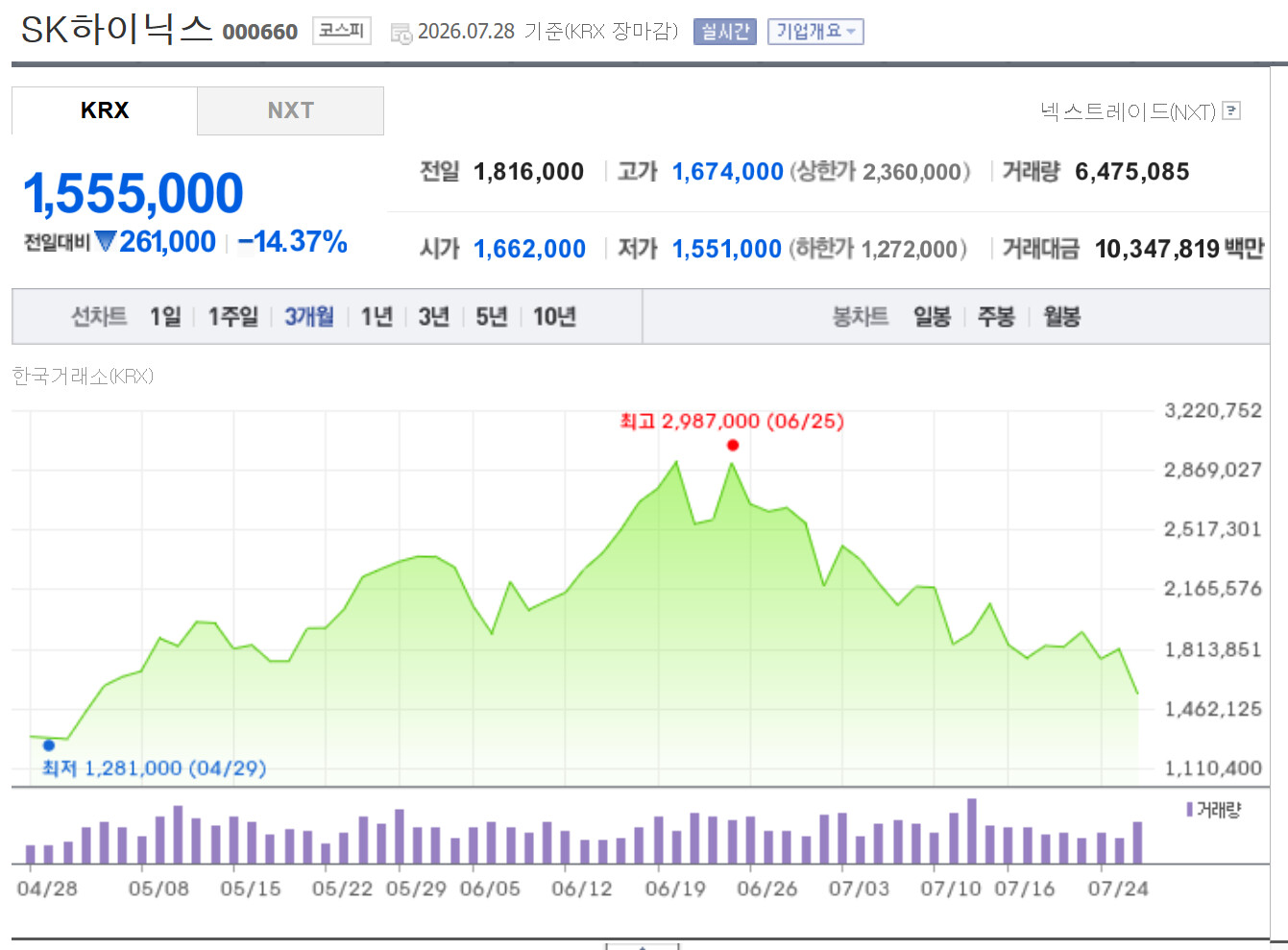Click the 최저 1,281,000 (04/29) label
This screenshot has width=1288, height=950.
(154, 768)
